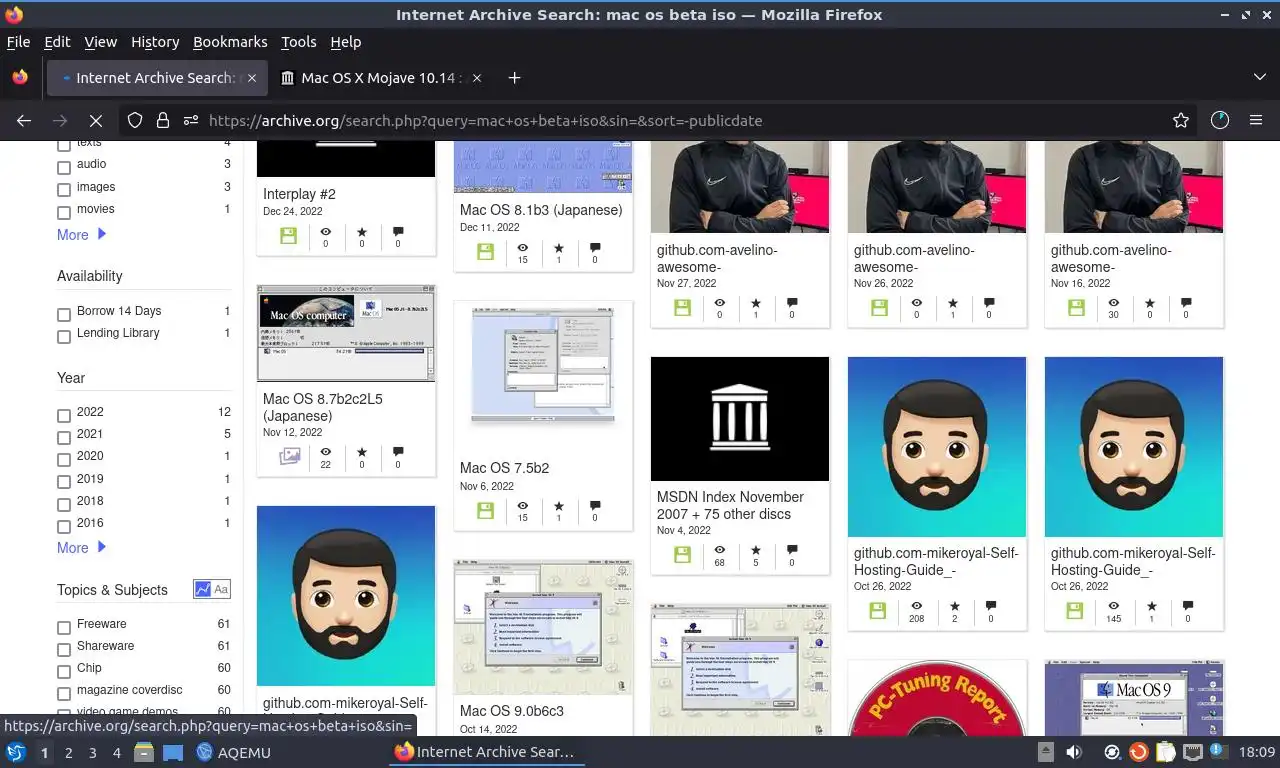The image size is (1280, 768).
Task: Click the views eye icon showing 208
Action: point(916,606)
